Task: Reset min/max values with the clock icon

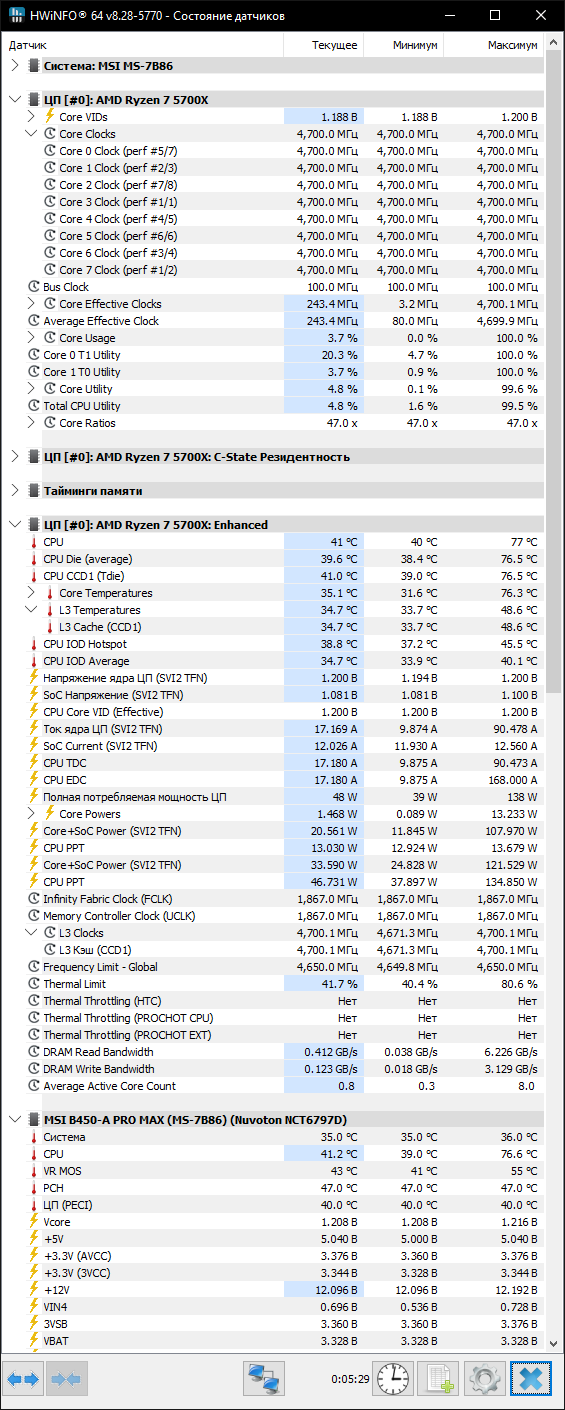Action: pyautogui.click(x=393, y=1379)
